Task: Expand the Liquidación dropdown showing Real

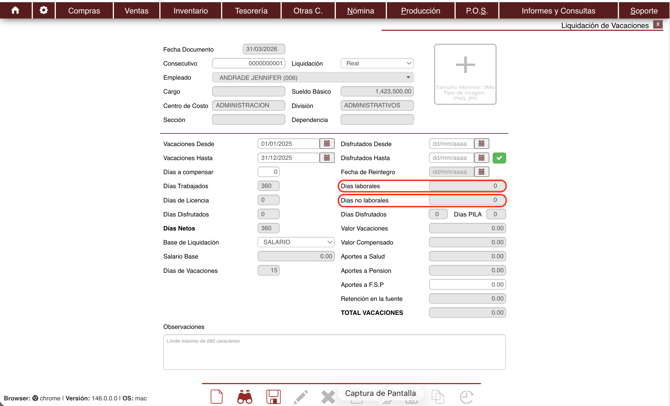Action: click(377, 63)
